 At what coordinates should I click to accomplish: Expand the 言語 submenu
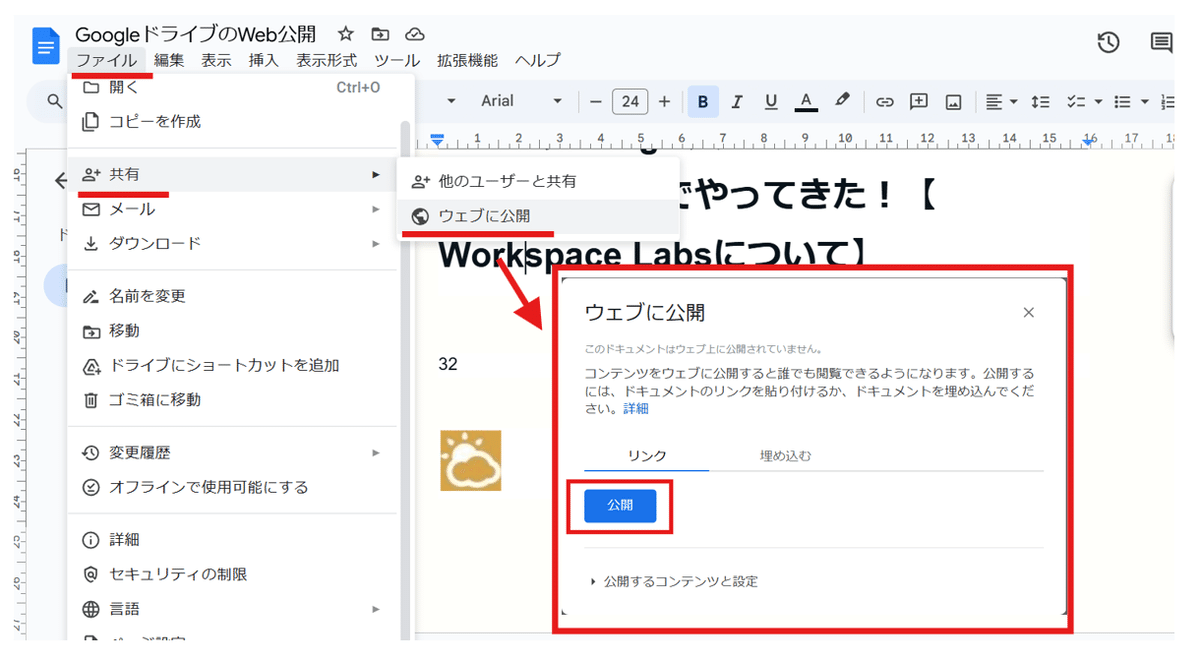(x=232, y=609)
